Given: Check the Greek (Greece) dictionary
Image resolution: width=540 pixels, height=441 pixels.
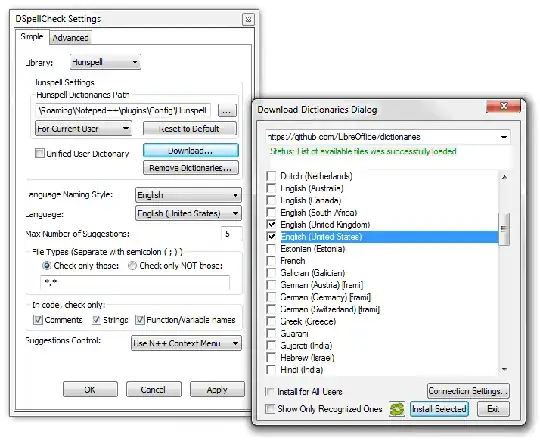Looking at the screenshot, I should pos(271,322).
